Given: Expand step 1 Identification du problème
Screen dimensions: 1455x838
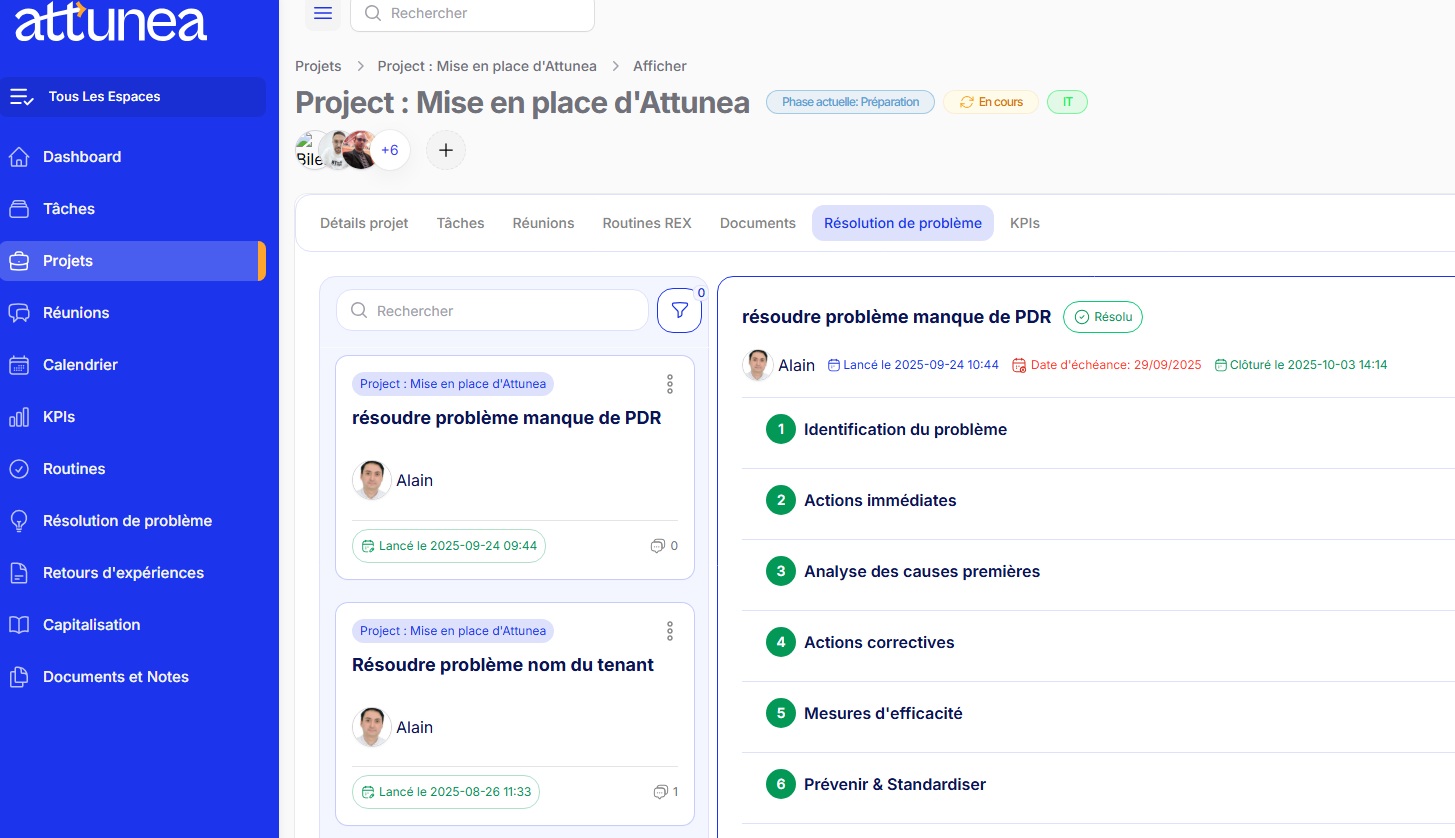Looking at the screenshot, I should pyautogui.click(x=905, y=430).
